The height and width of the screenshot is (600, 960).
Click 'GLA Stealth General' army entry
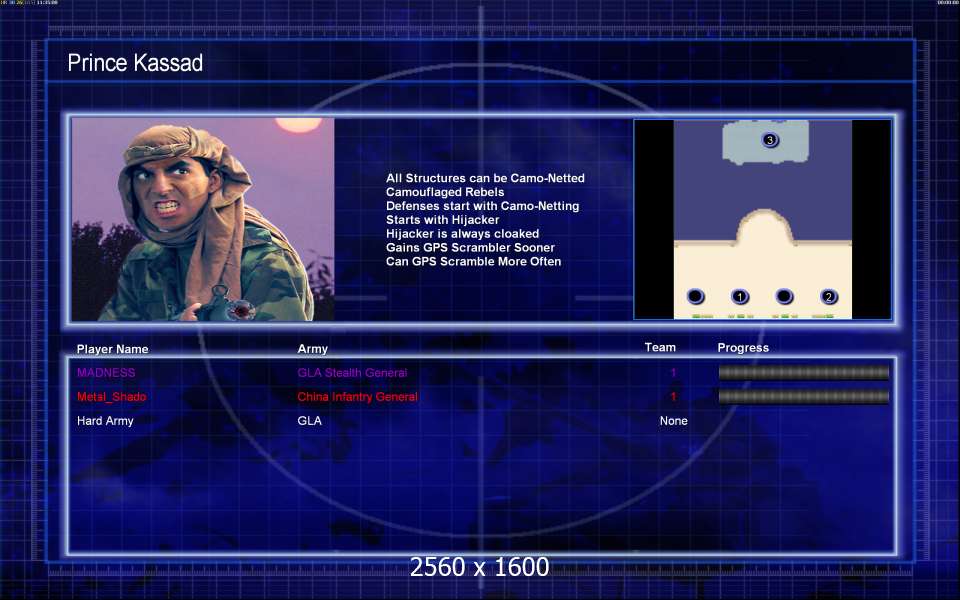point(352,372)
